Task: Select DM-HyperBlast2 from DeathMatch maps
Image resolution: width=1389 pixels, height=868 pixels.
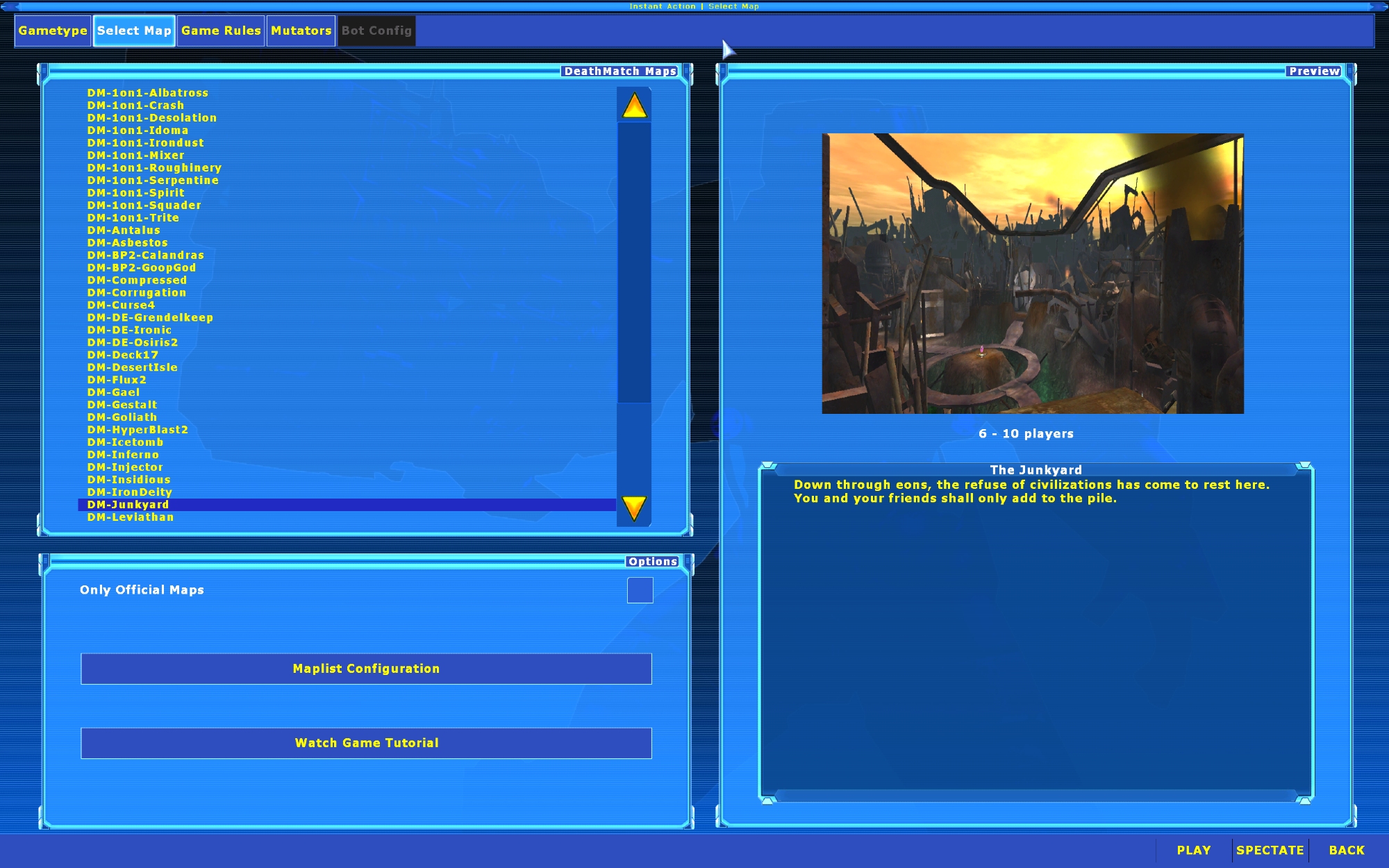Action: (x=138, y=430)
